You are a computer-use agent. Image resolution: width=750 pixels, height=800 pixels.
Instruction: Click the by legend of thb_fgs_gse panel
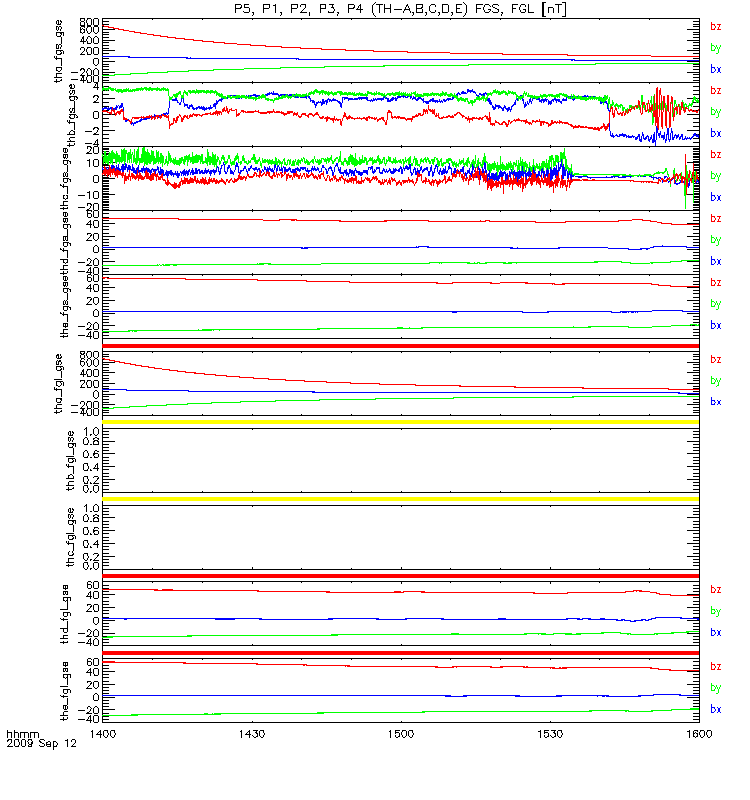[716, 112]
